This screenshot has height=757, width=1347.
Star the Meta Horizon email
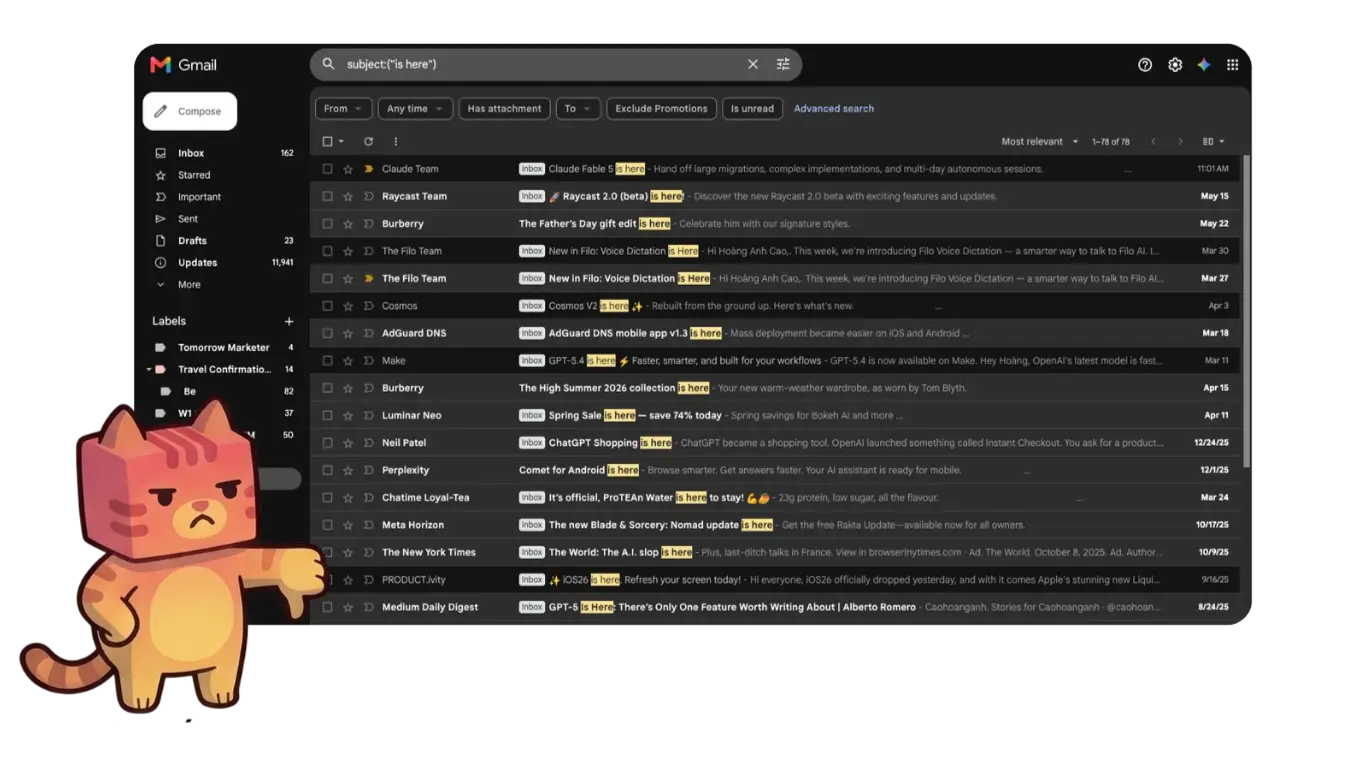click(x=348, y=525)
